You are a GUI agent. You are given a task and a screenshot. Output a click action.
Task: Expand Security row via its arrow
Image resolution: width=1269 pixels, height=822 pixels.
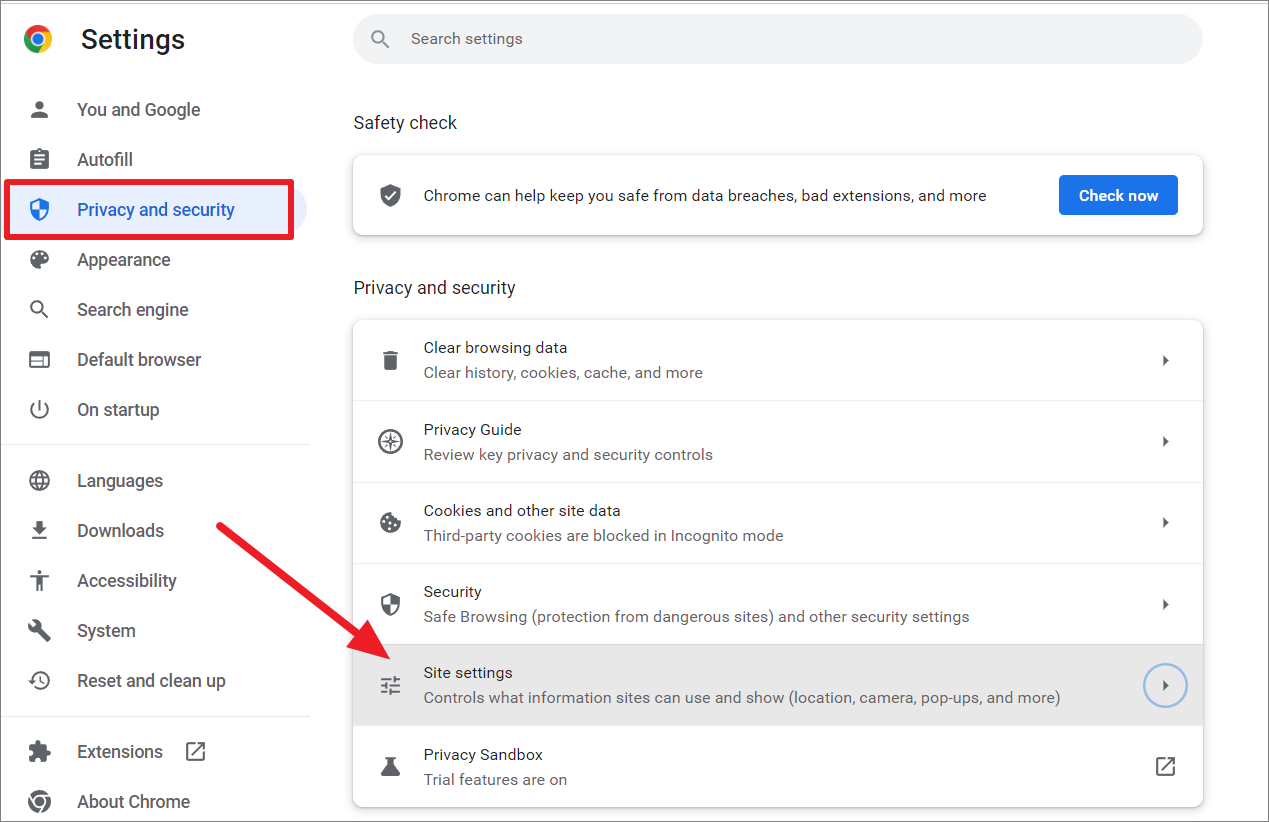click(1165, 604)
